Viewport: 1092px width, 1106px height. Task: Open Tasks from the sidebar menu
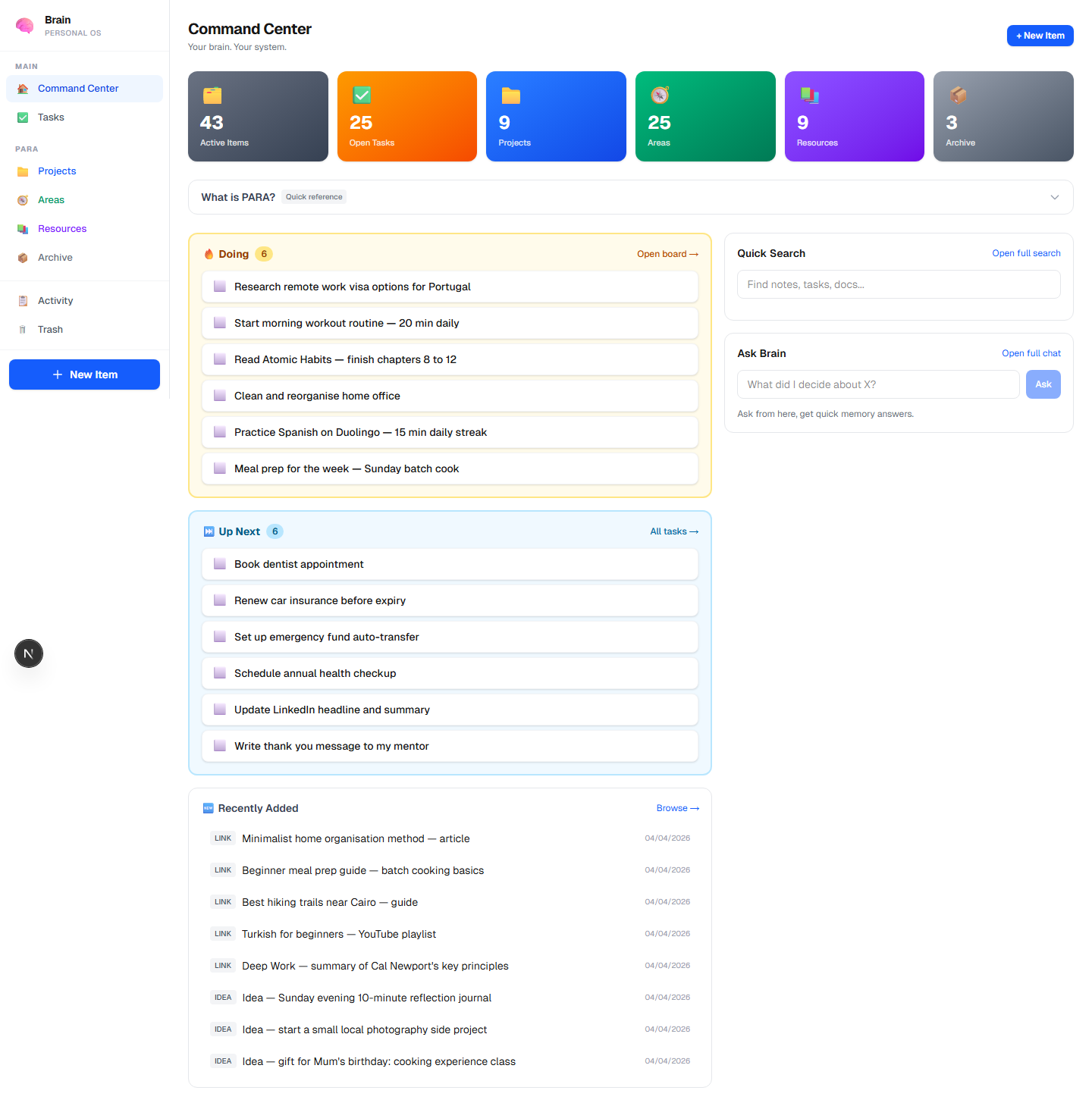pyautogui.click(x=51, y=117)
